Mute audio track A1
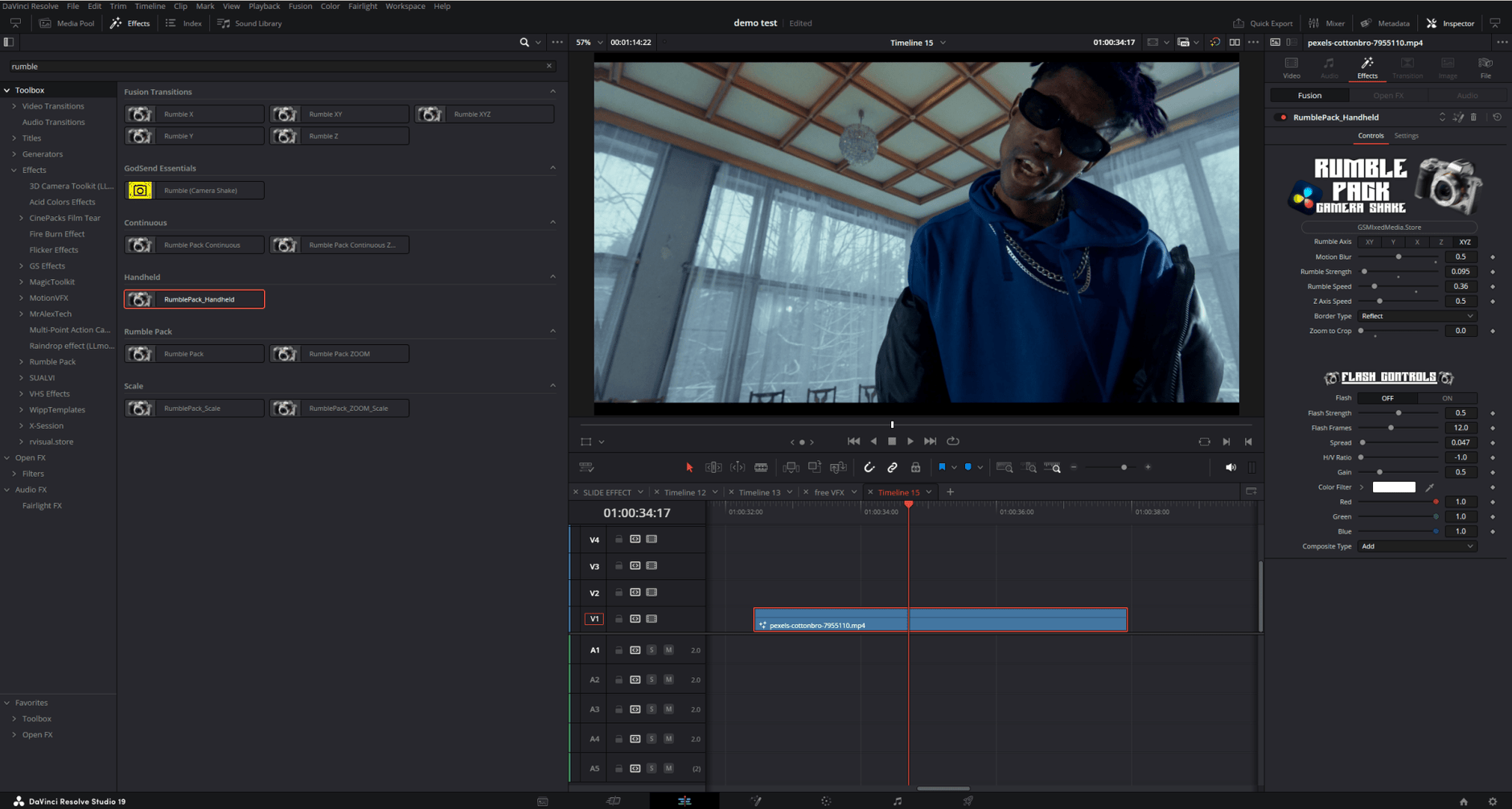This screenshot has width=1512, height=809. (668, 650)
